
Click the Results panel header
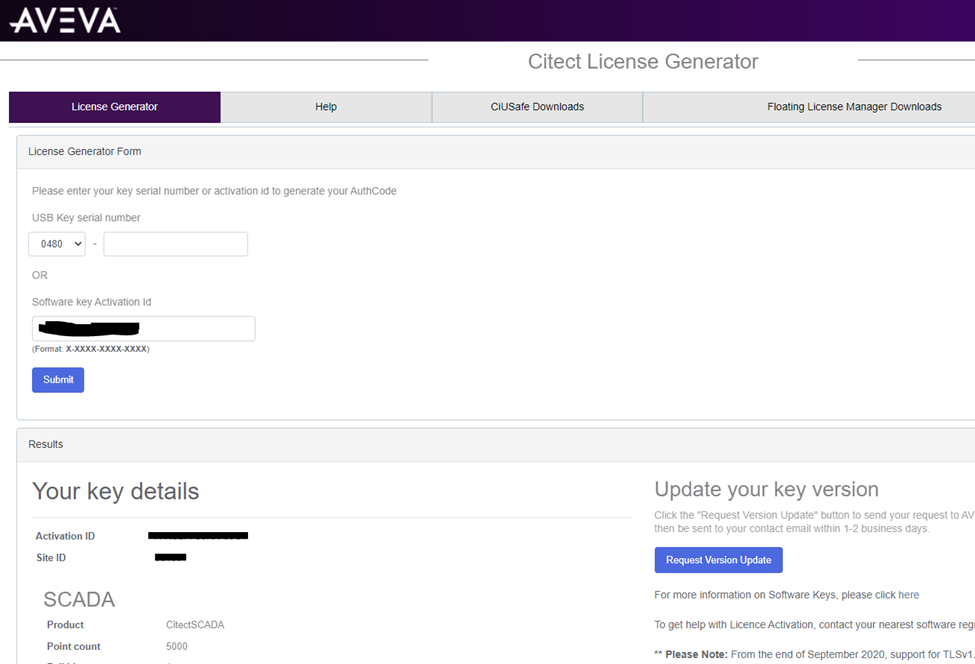(x=496, y=445)
